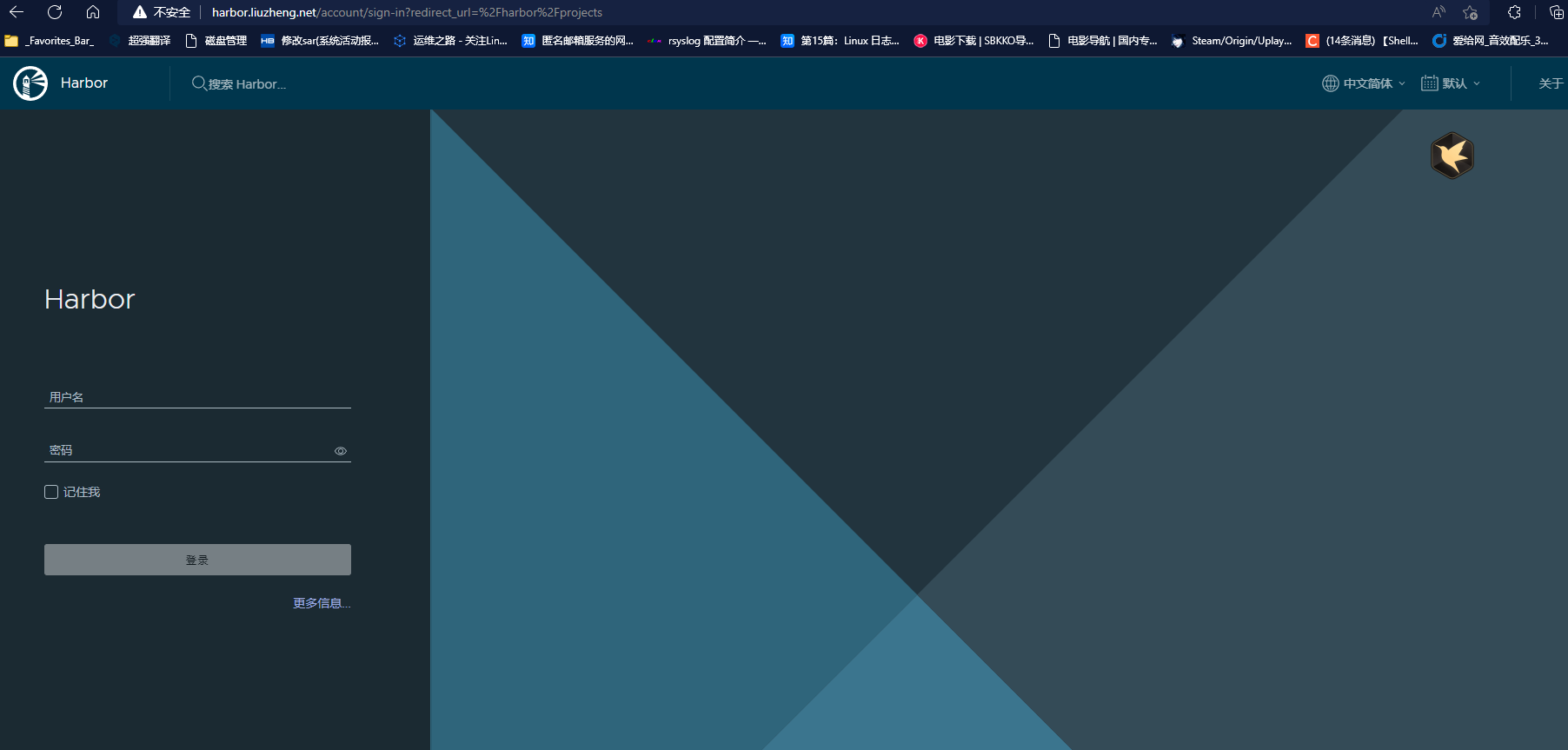Open the 更多信息... link
The width and height of the screenshot is (1568, 750).
pos(322,603)
